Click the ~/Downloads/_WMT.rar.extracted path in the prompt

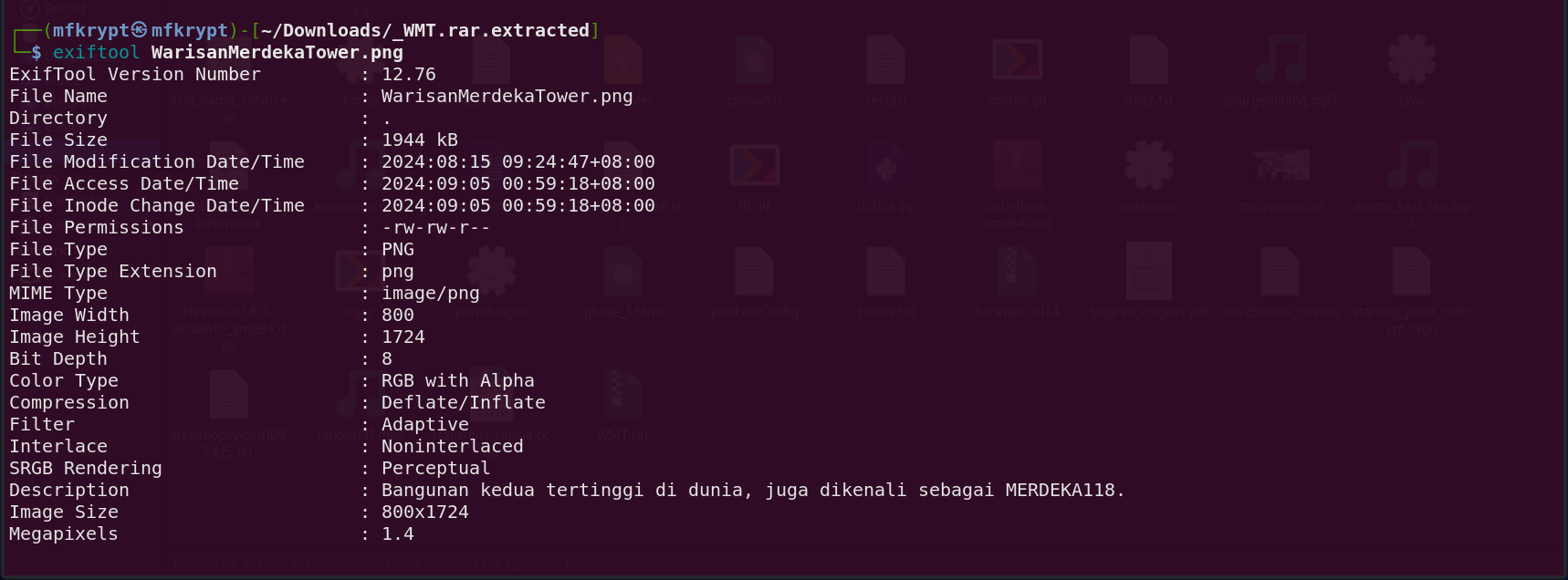pyautogui.click(x=425, y=30)
